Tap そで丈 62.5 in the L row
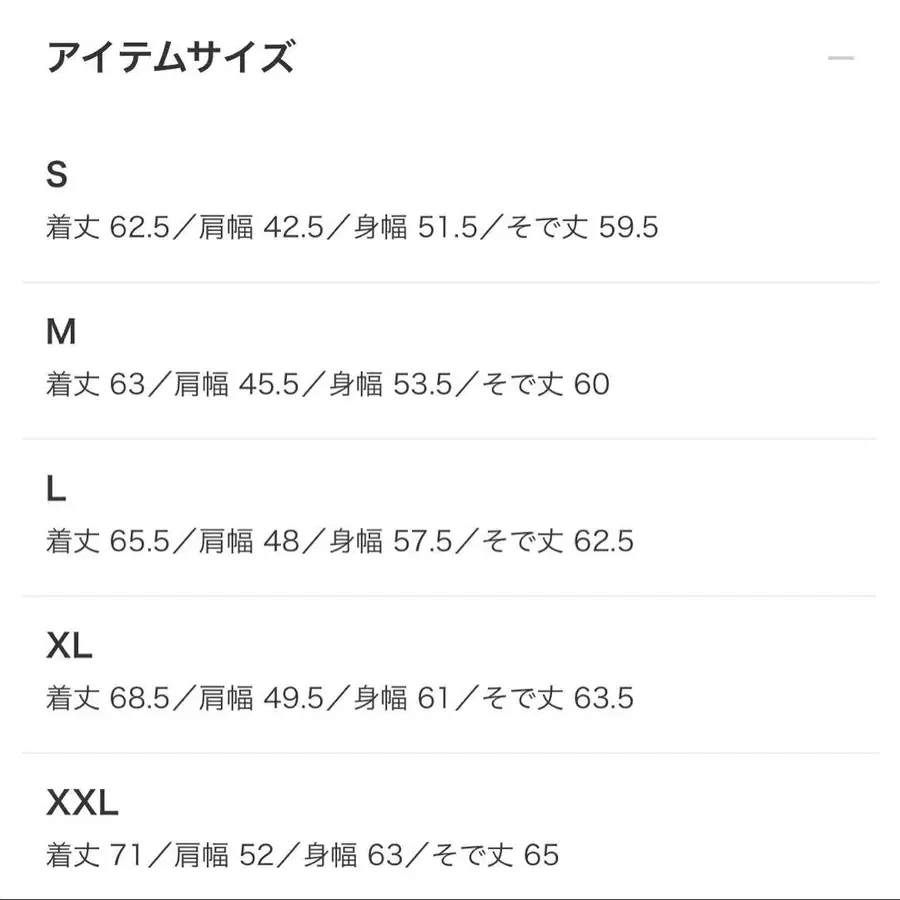This screenshot has width=900, height=900. [x=560, y=541]
